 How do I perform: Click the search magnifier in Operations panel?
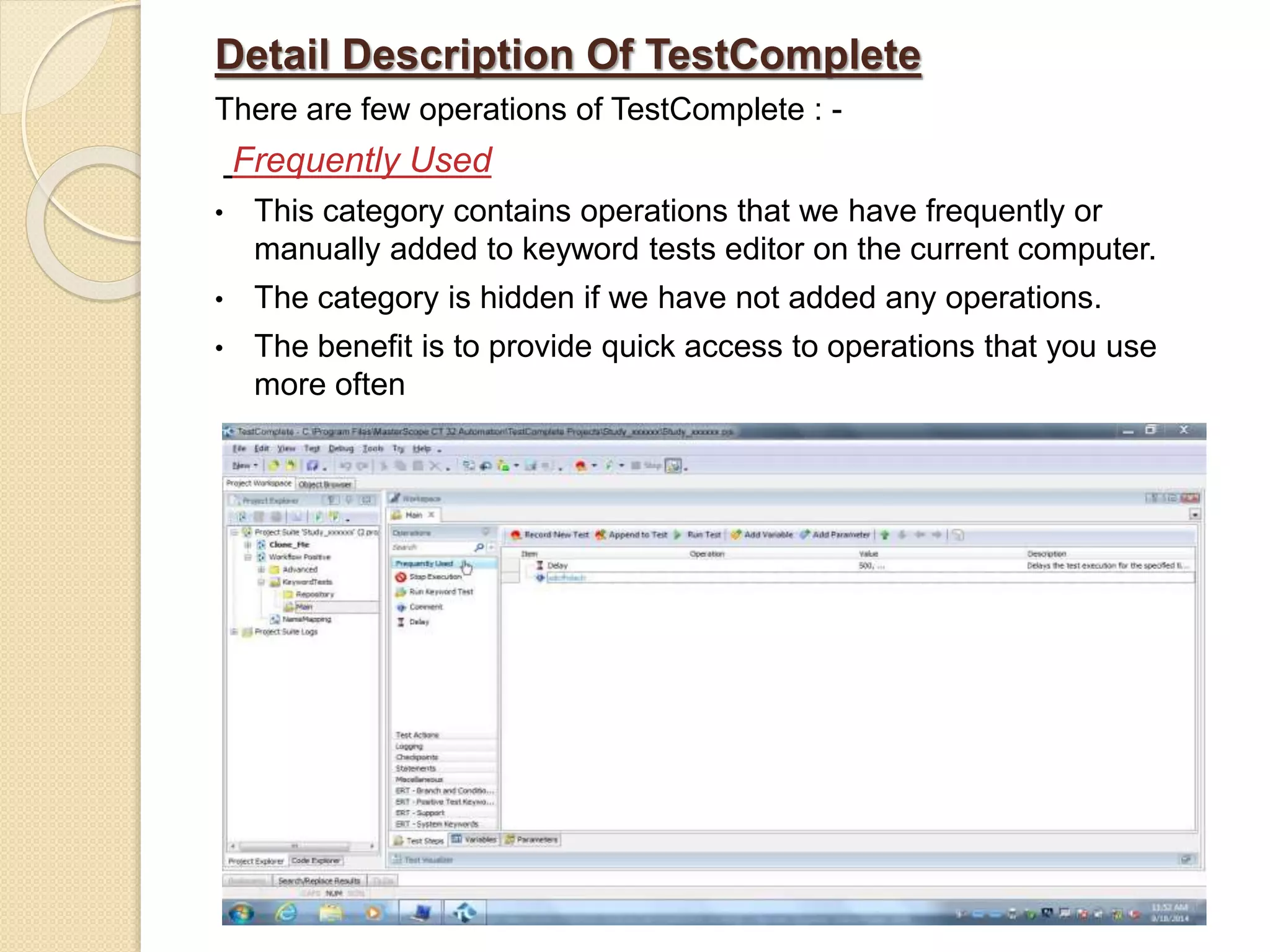(x=479, y=547)
